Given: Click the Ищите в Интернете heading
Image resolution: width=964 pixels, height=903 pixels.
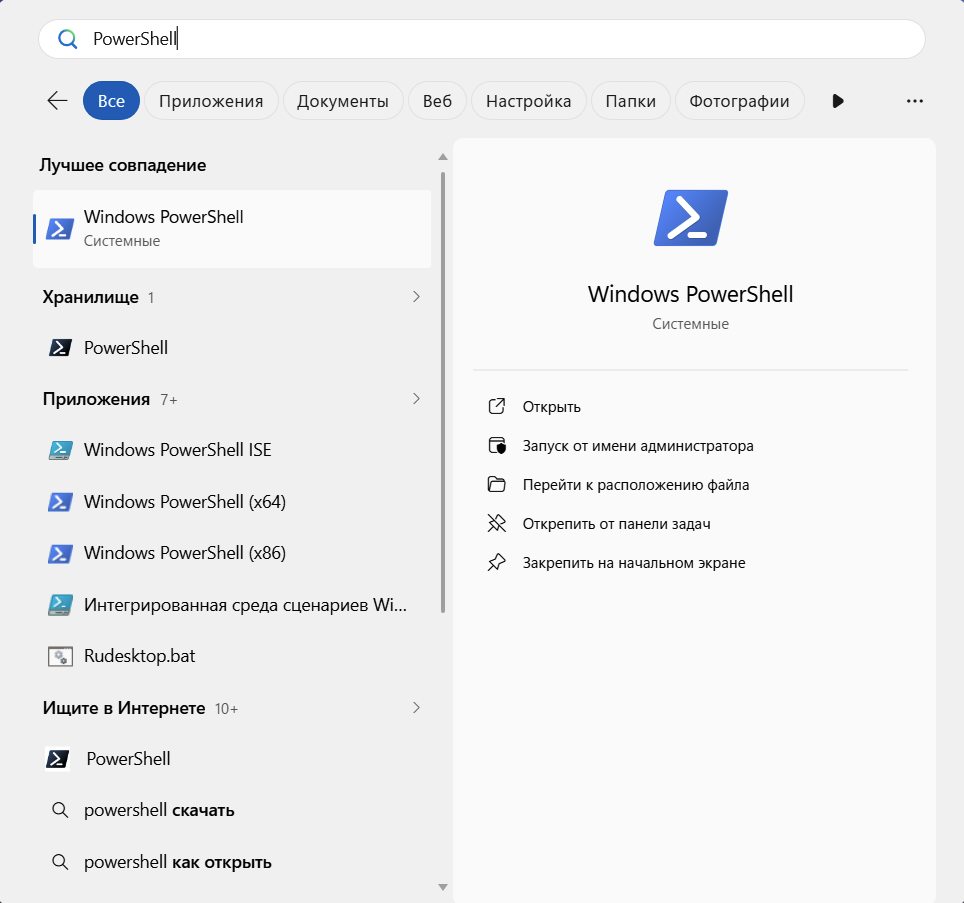Looking at the screenshot, I should [124, 708].
